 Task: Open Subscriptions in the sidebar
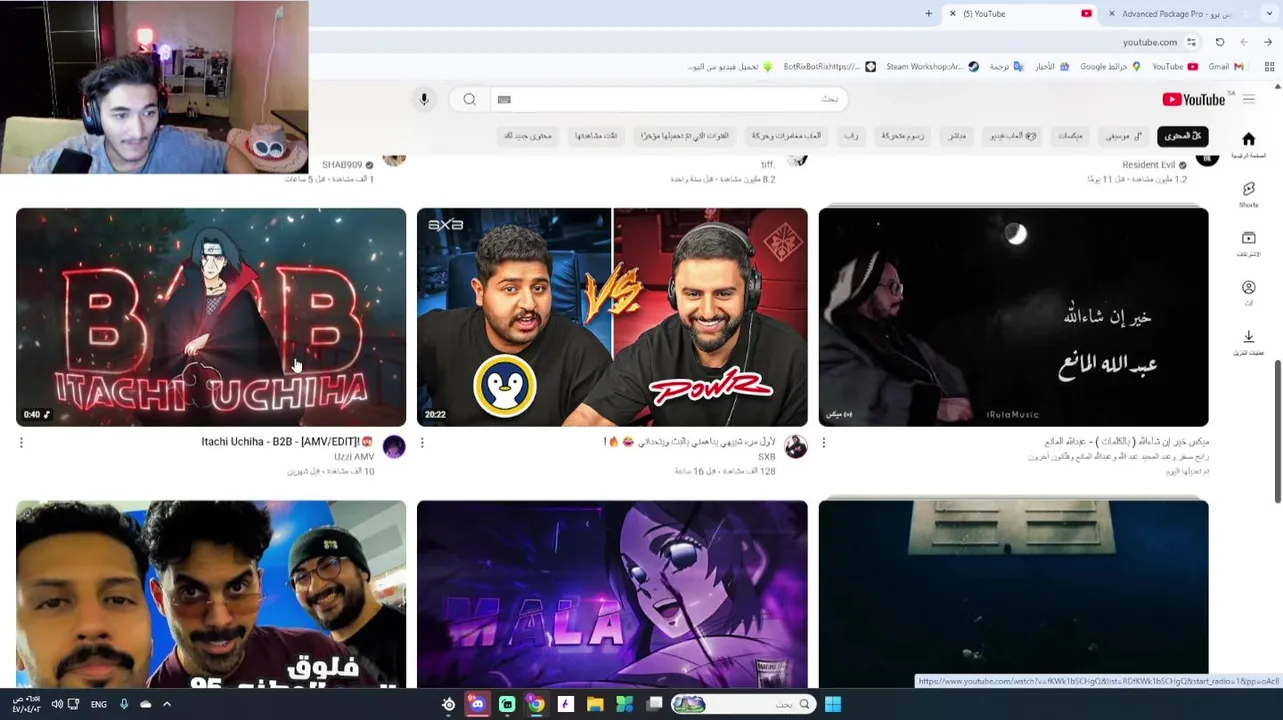1248,244
